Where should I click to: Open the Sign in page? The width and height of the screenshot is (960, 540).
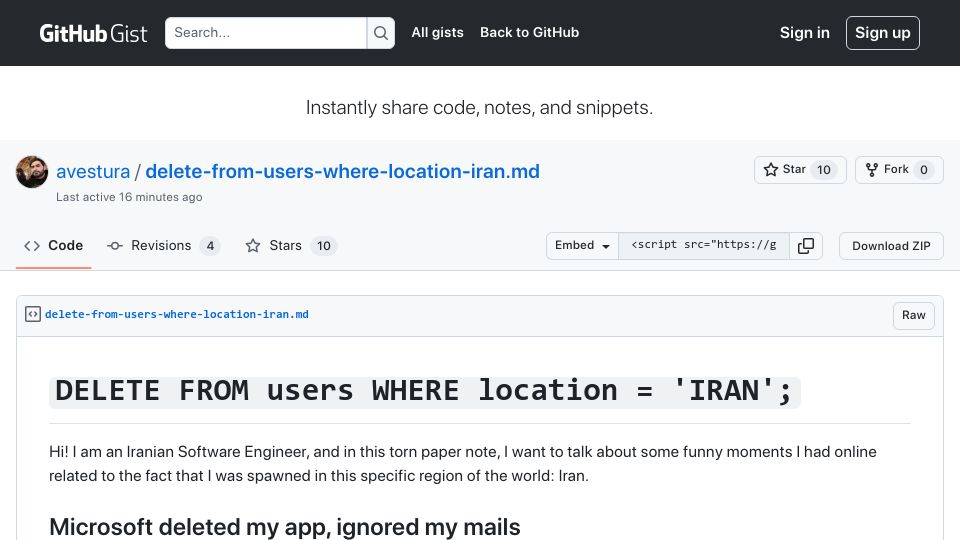point(804,33)
